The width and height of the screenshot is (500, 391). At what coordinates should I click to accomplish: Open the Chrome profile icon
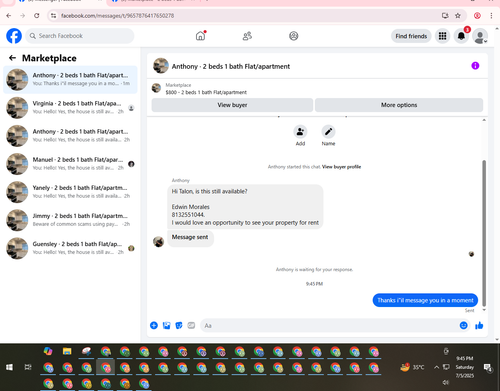coord(477,16)
